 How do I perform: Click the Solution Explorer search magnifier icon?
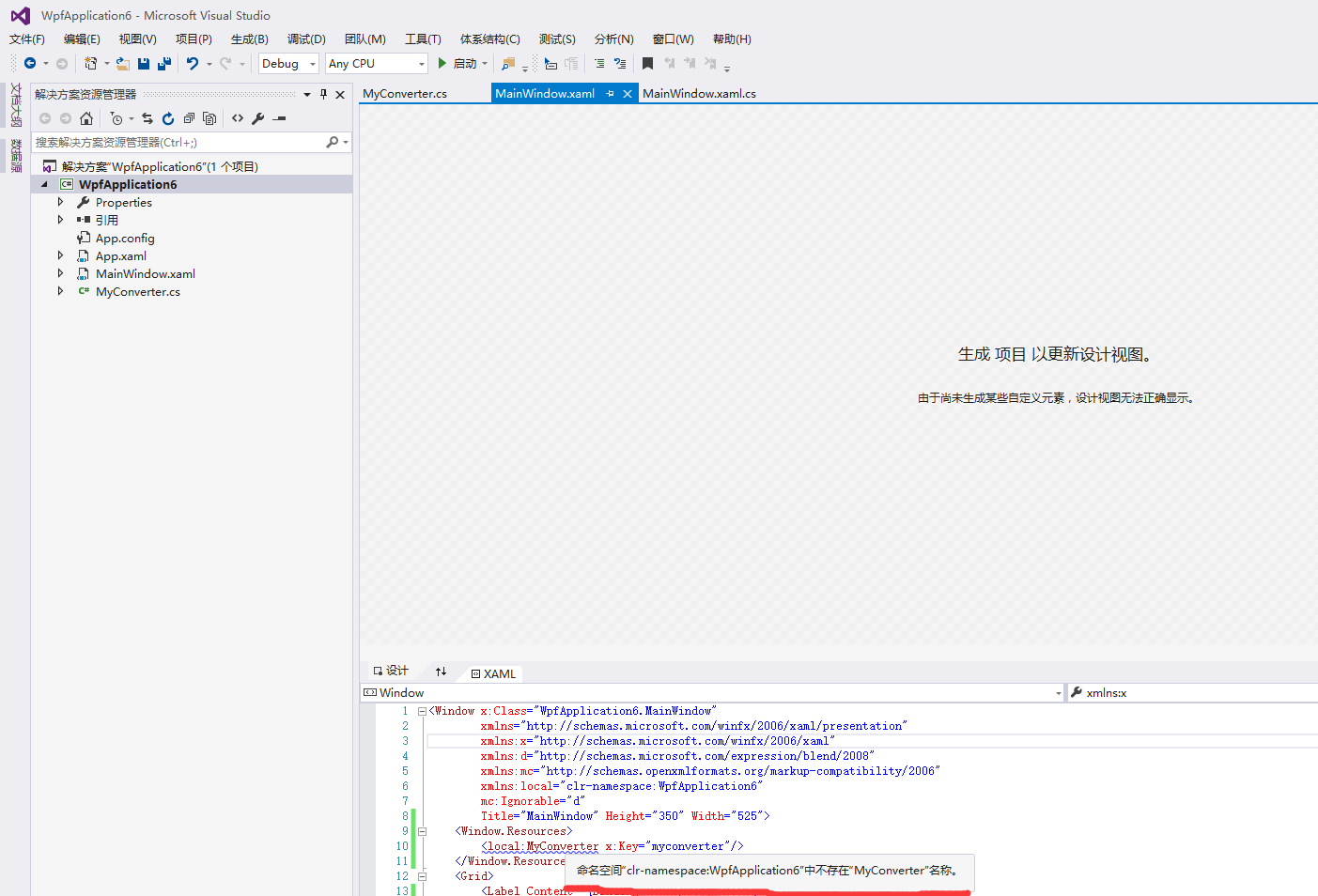click(332, 142)
